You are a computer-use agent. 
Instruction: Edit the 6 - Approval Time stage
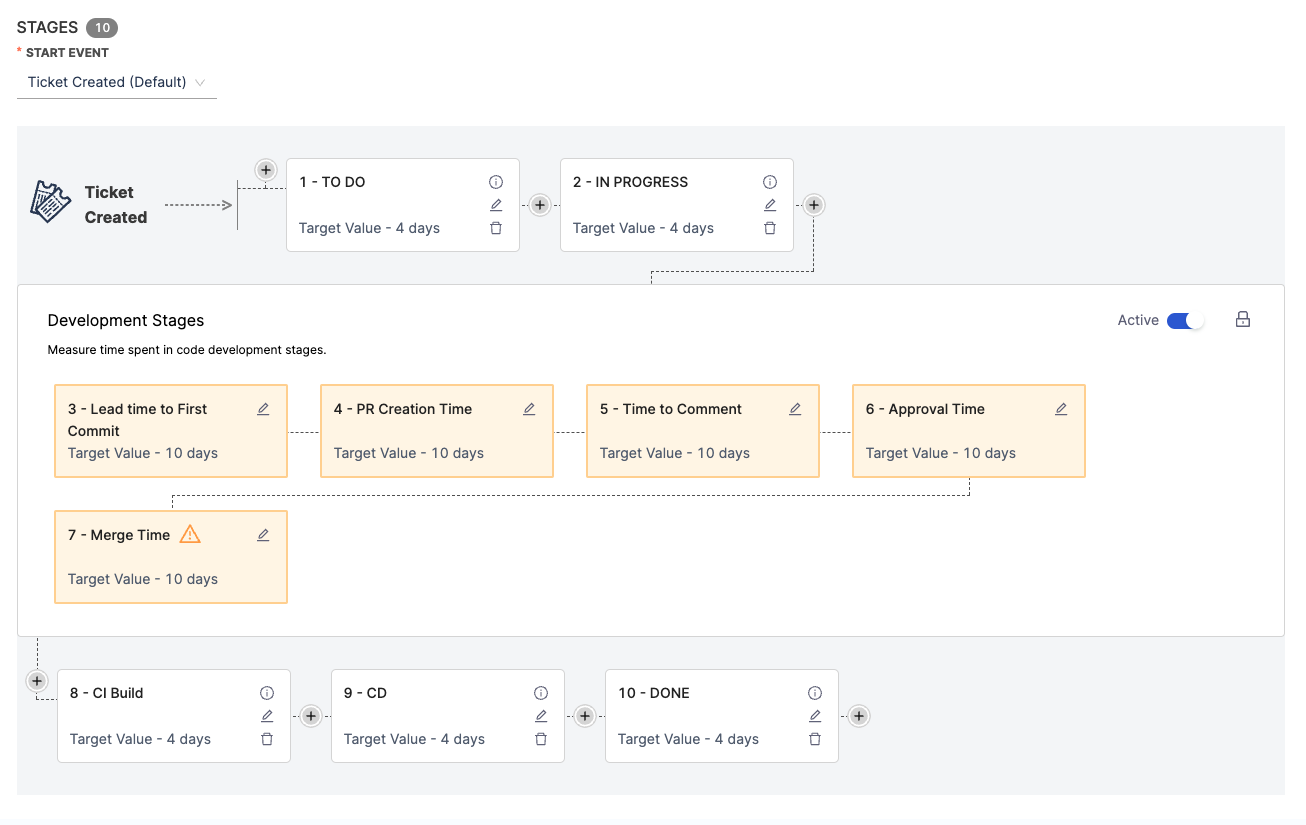pos(1061,409)
